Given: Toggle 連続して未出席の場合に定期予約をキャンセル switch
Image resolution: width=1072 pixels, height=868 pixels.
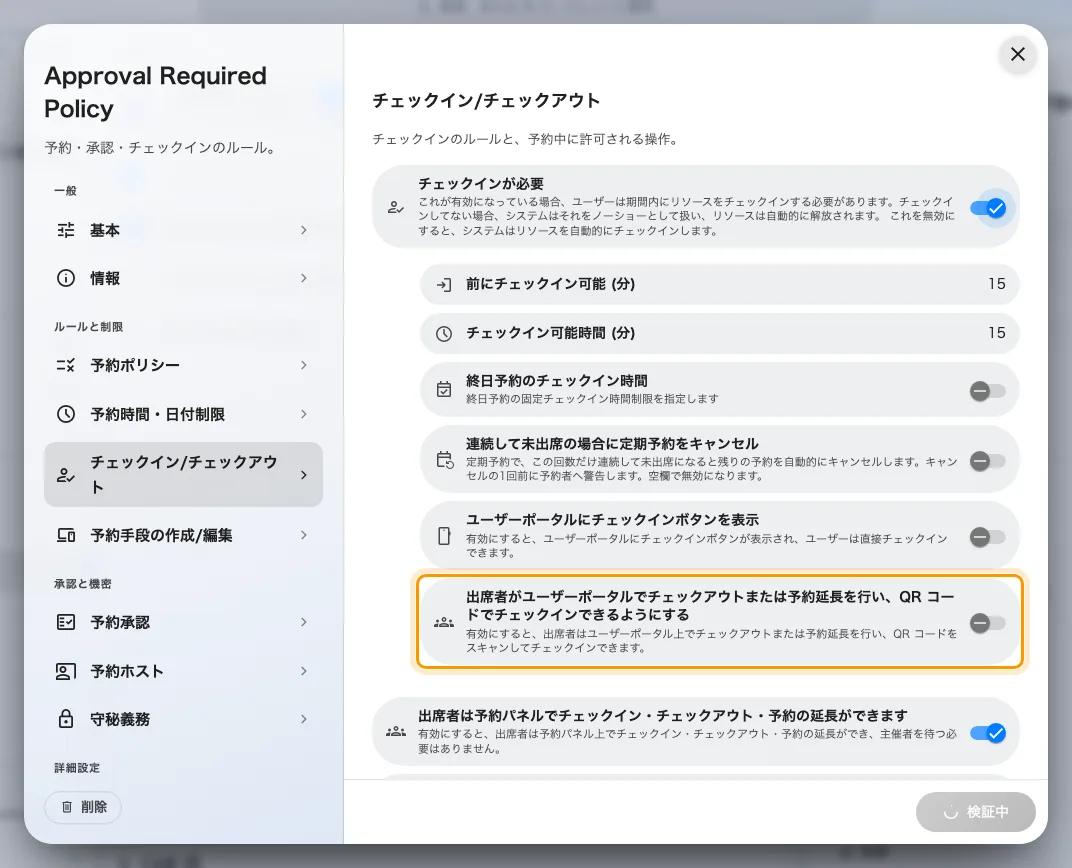Looking at the screenshot, I should tap(988, 461).
